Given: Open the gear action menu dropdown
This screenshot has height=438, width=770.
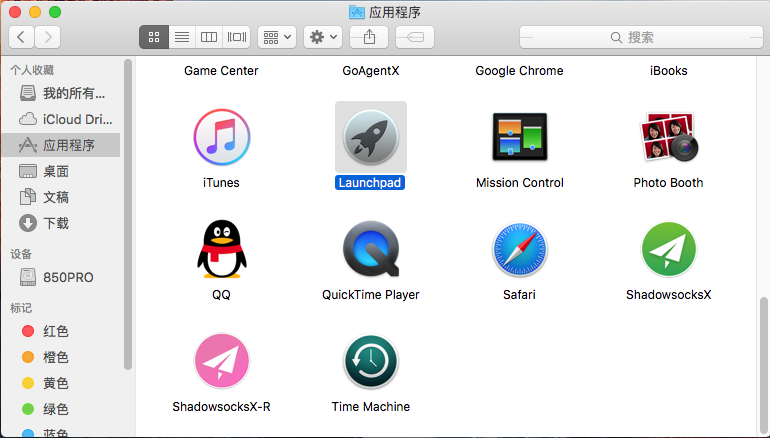Looking at the screenshot, I should (x=324, y=37).
